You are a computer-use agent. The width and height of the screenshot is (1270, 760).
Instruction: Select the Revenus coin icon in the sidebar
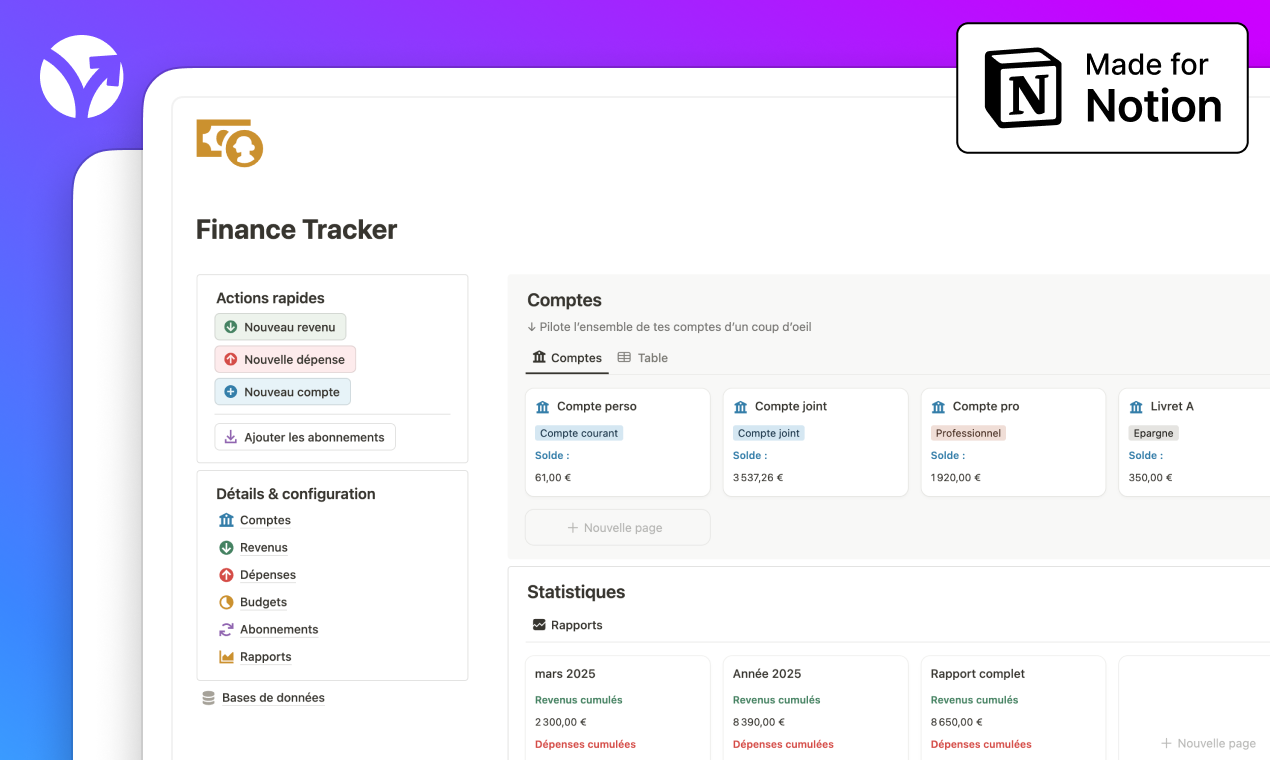[225, 547]
